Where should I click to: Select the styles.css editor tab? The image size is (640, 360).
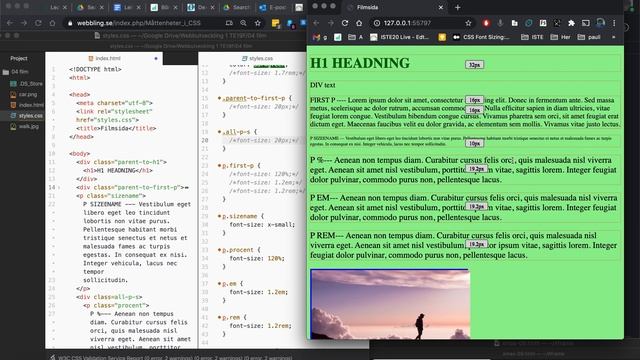(x=257, y=58)
